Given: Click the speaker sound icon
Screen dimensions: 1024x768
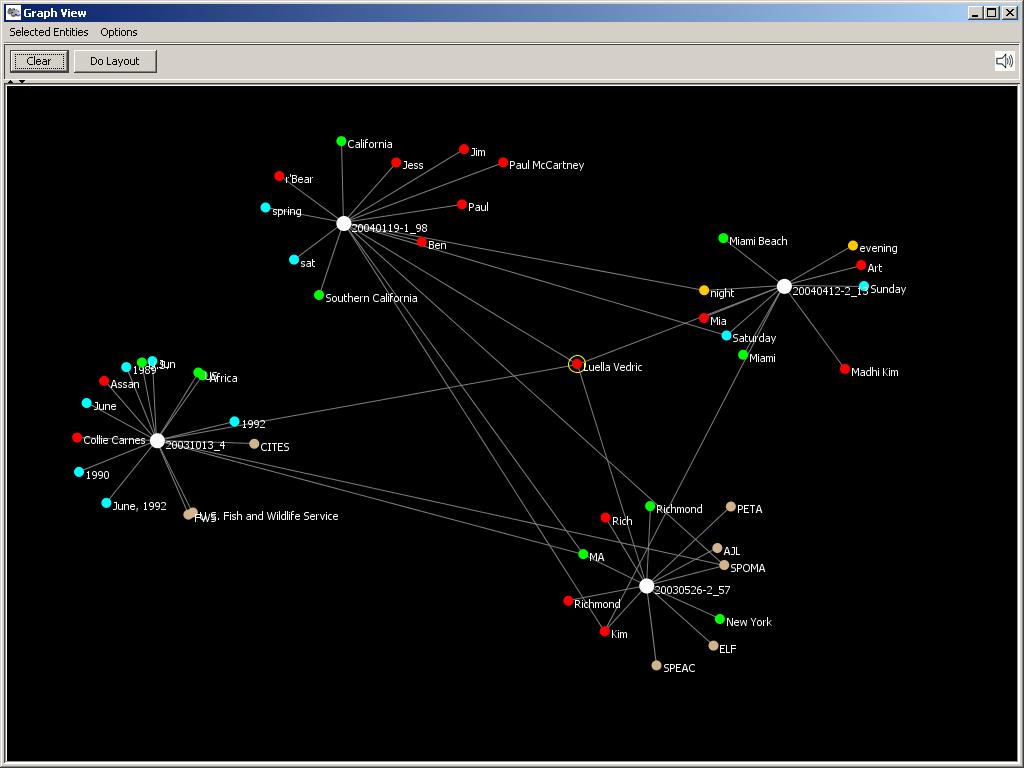Looking at the screenshot, I should coord(1004,61).
